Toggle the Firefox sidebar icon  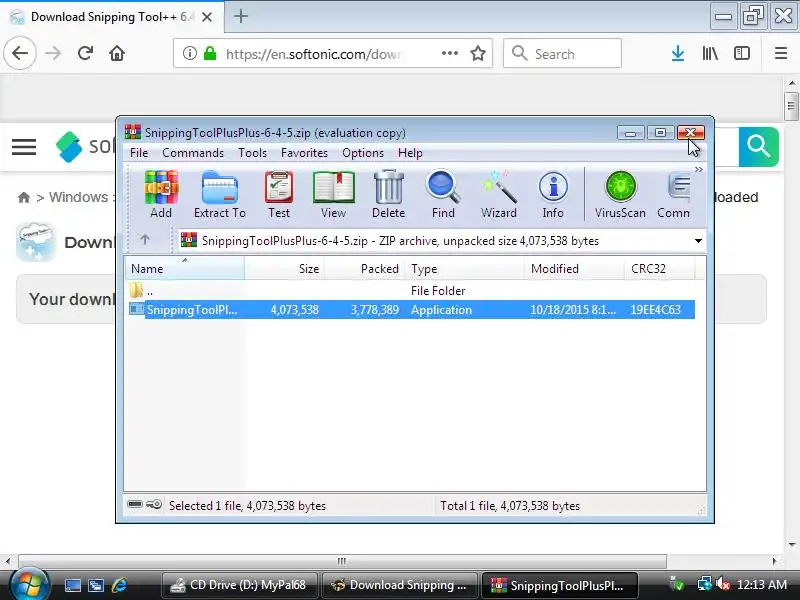[742, 53]
